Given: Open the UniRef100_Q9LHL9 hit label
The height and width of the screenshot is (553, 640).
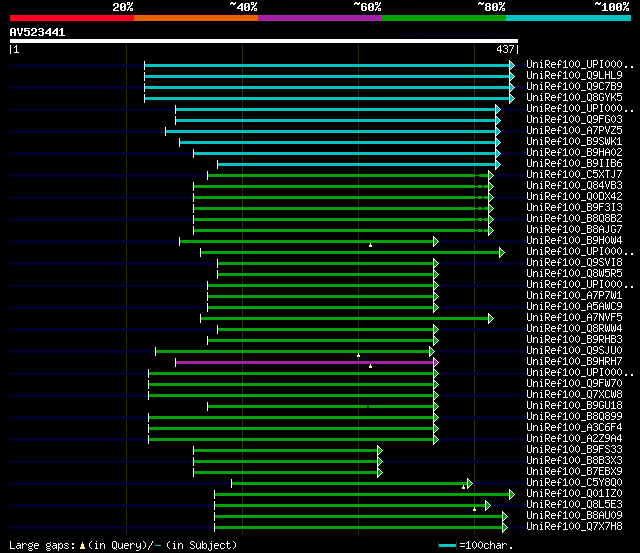Looking at the screenshot, I should pyautogui.click(x=574, y=76).
